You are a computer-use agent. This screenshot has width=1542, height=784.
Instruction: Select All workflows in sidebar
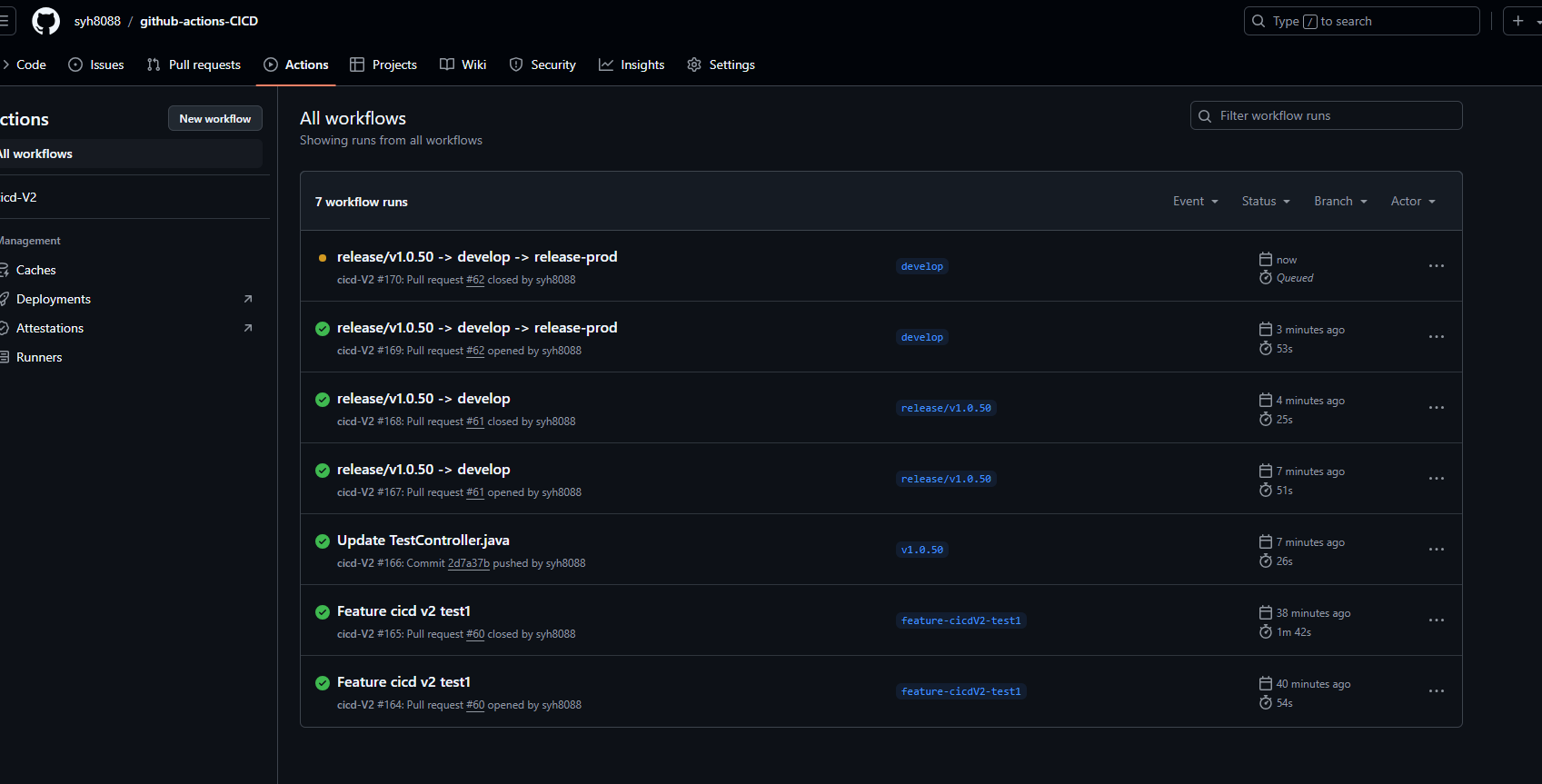(x=131, y=154)
